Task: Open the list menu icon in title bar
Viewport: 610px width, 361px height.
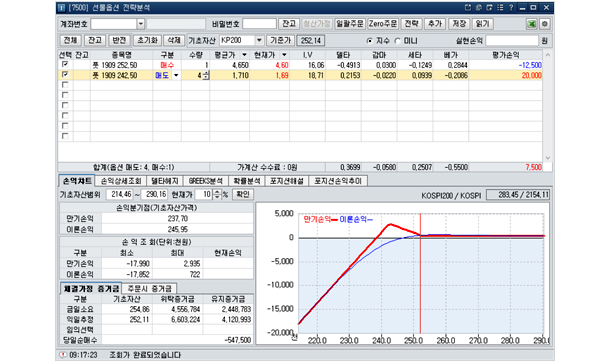Action: (500, 7)
